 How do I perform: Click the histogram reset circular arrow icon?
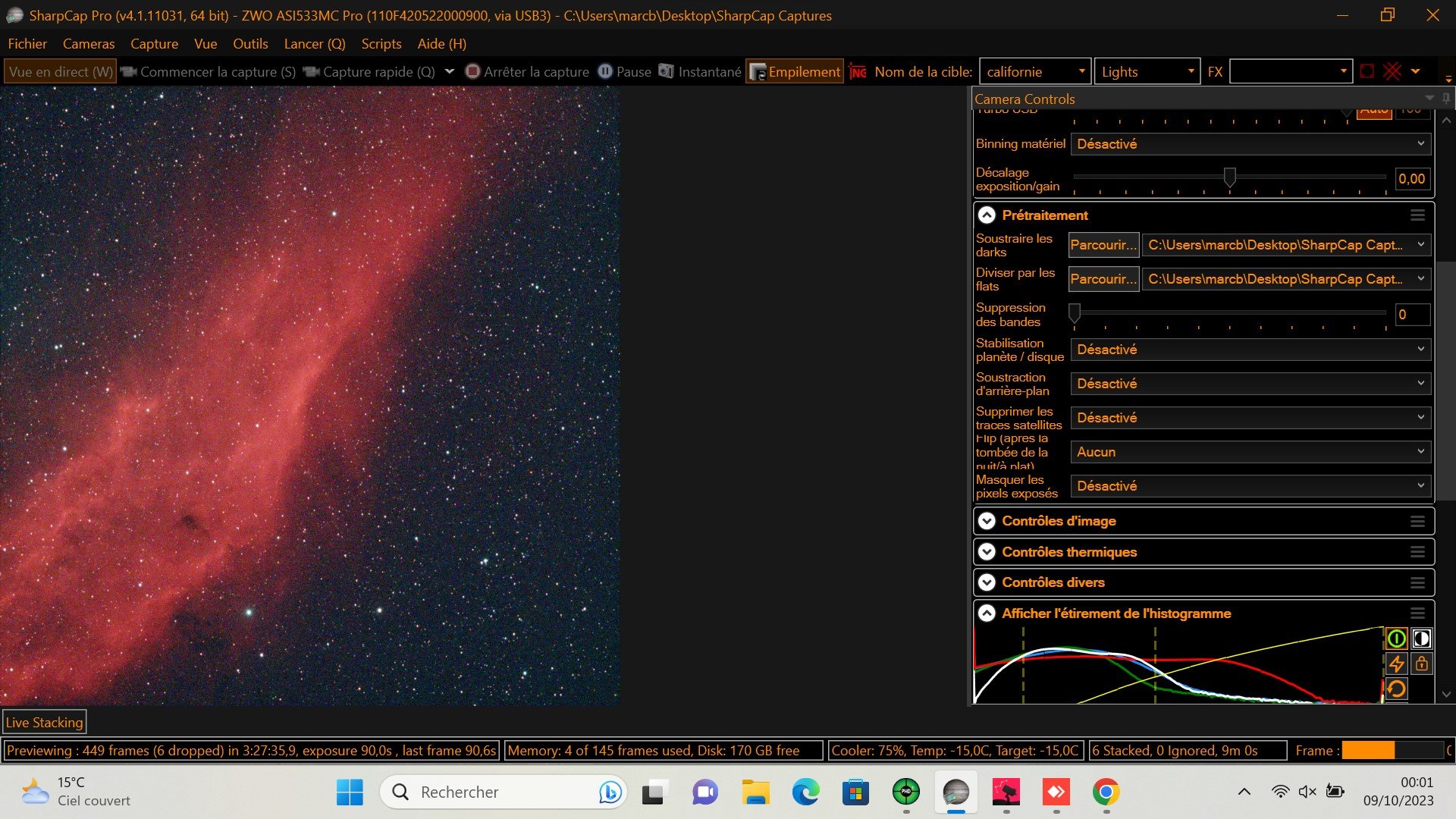(x=1396, y=689)
